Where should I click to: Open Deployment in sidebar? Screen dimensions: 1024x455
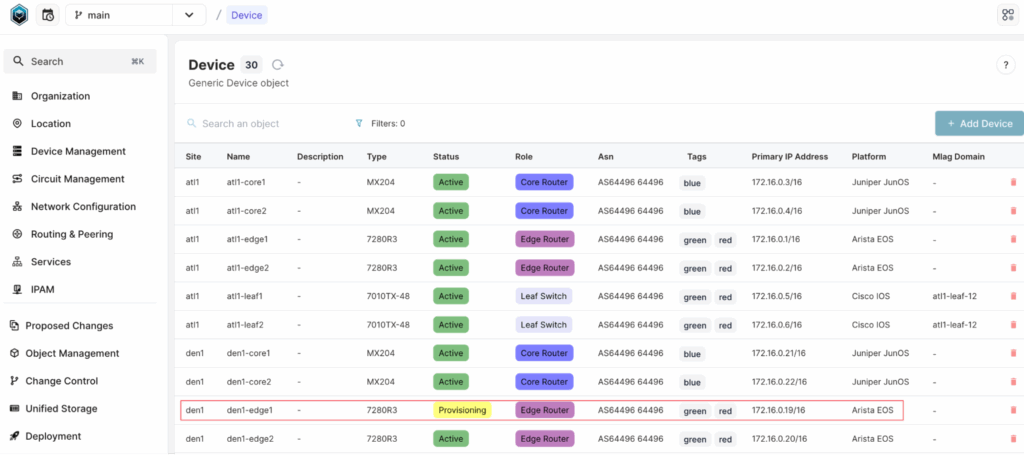(53, 436)
